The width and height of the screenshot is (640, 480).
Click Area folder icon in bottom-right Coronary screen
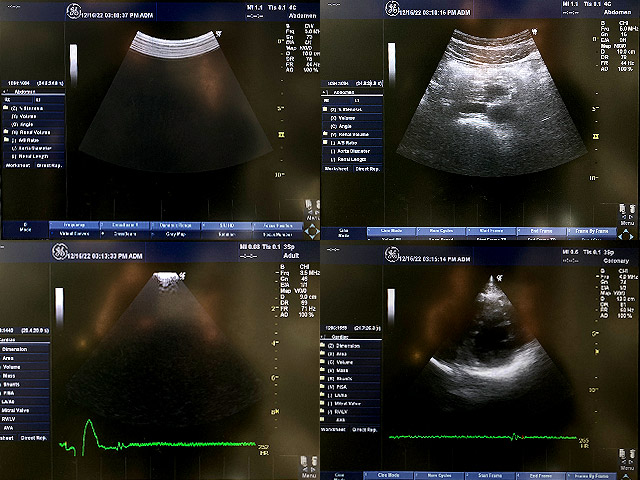323,353
